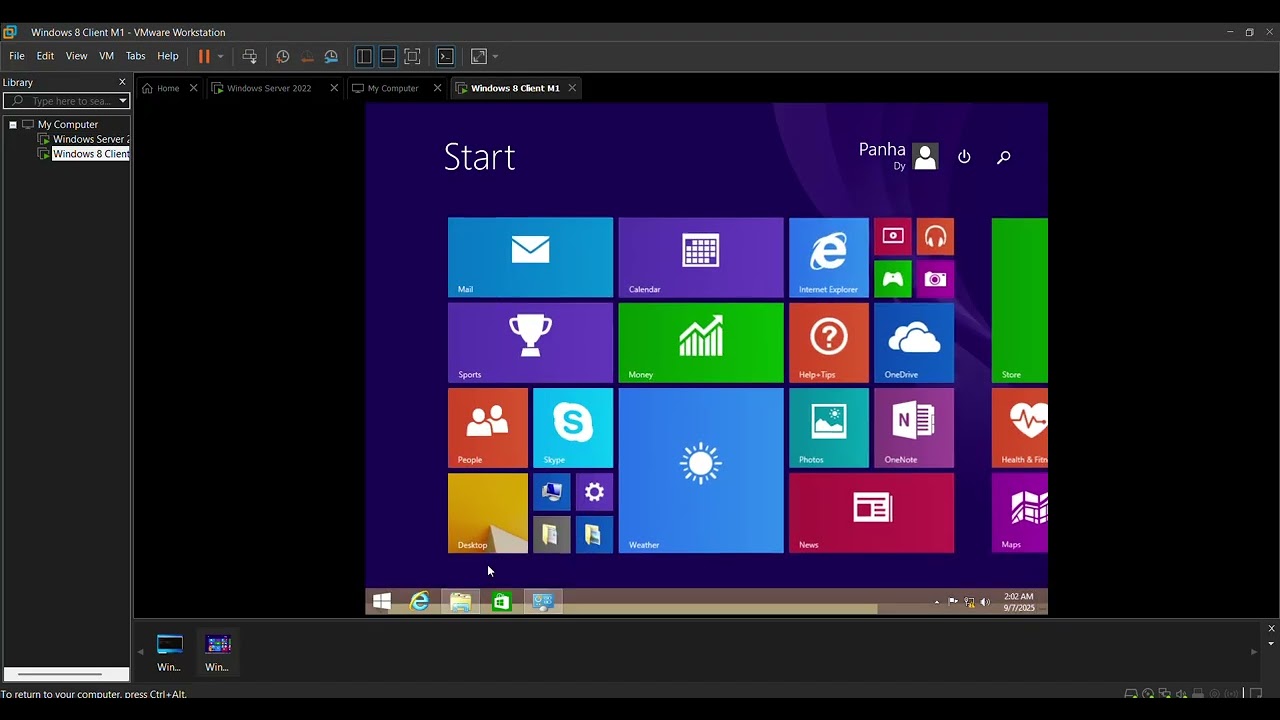Toggle the library sidebar visibility button
Screen dimensions: 1280x720
pos(364,56)
